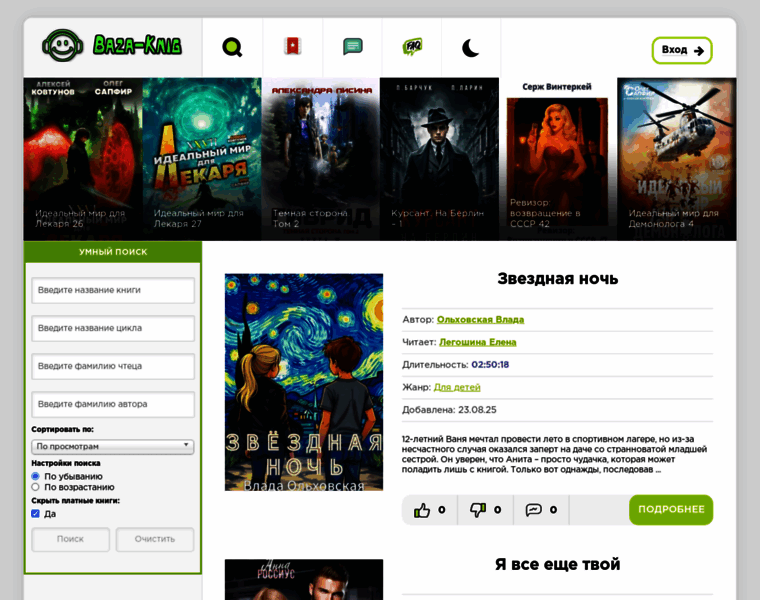Open genre link Для детей
This screenshot has width=760, height=600.
[x=457, y=387]
